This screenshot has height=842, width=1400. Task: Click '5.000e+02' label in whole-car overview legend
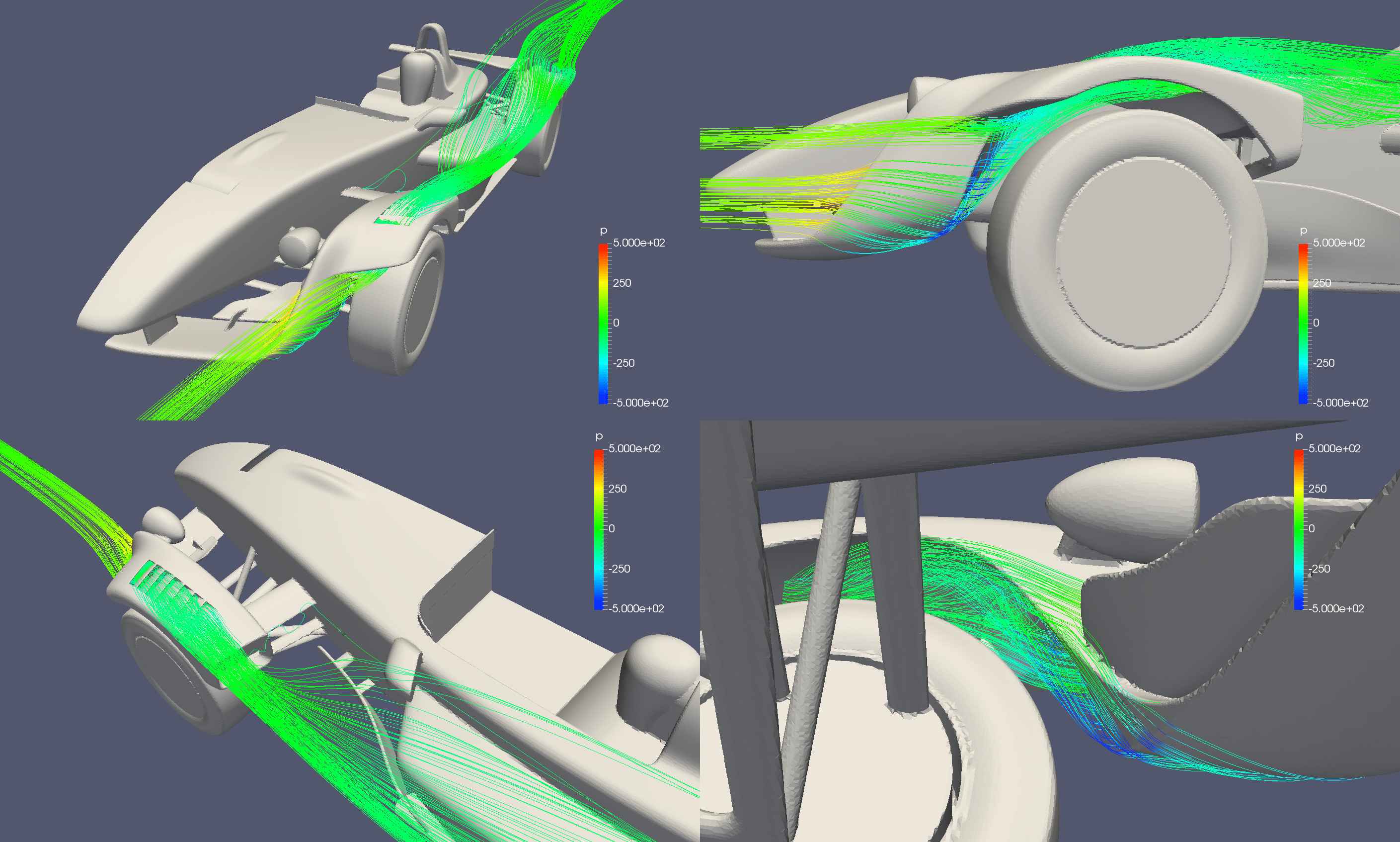(x=639, y=243)
